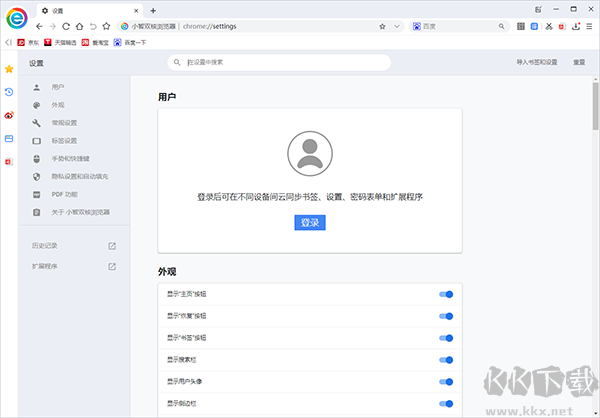Toggle 显示"主页"按钮 switch

(446, 294)
